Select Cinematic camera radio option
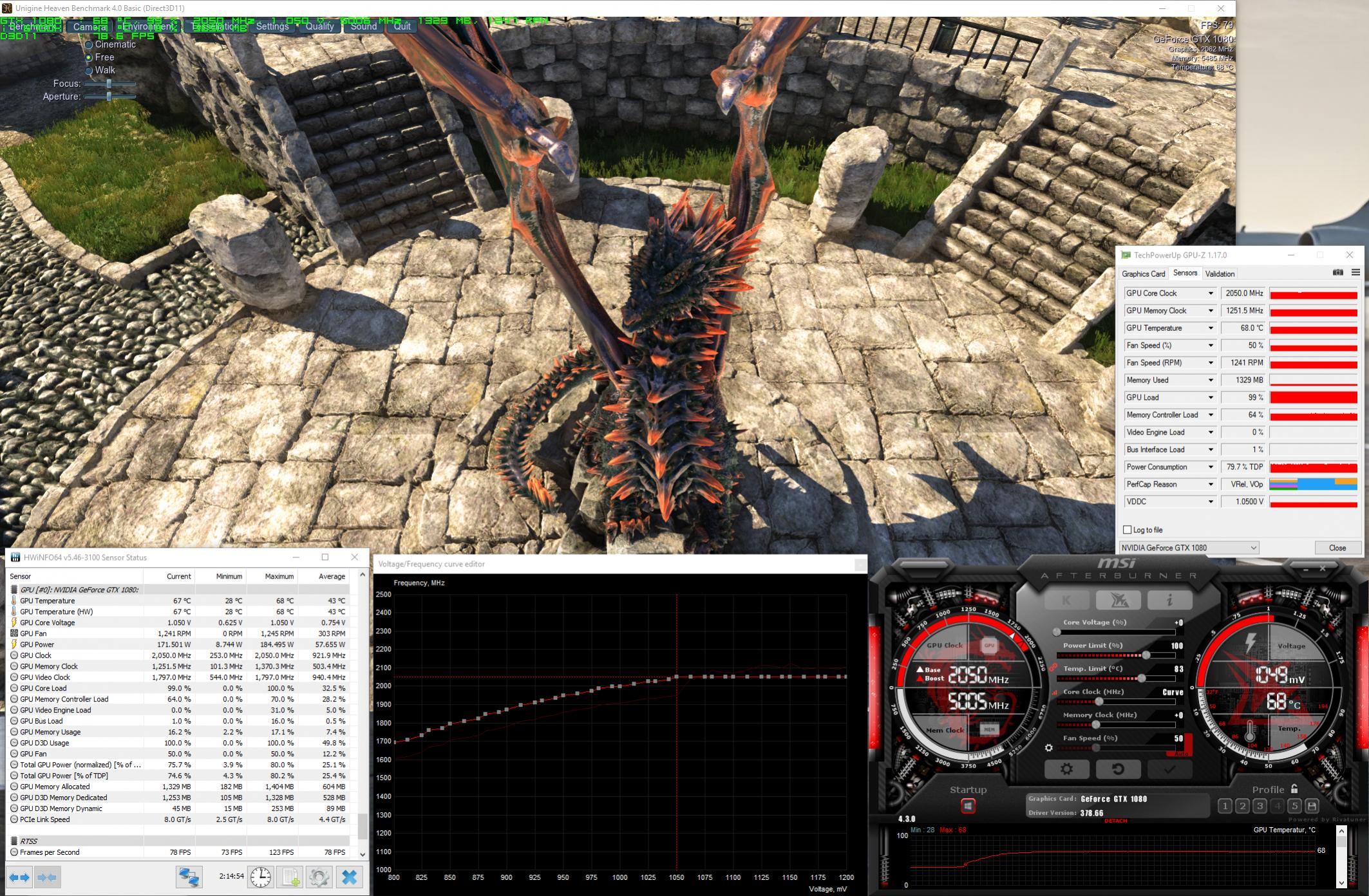Viewport: 1369px width, 896px height. click(x=90, y=45)
